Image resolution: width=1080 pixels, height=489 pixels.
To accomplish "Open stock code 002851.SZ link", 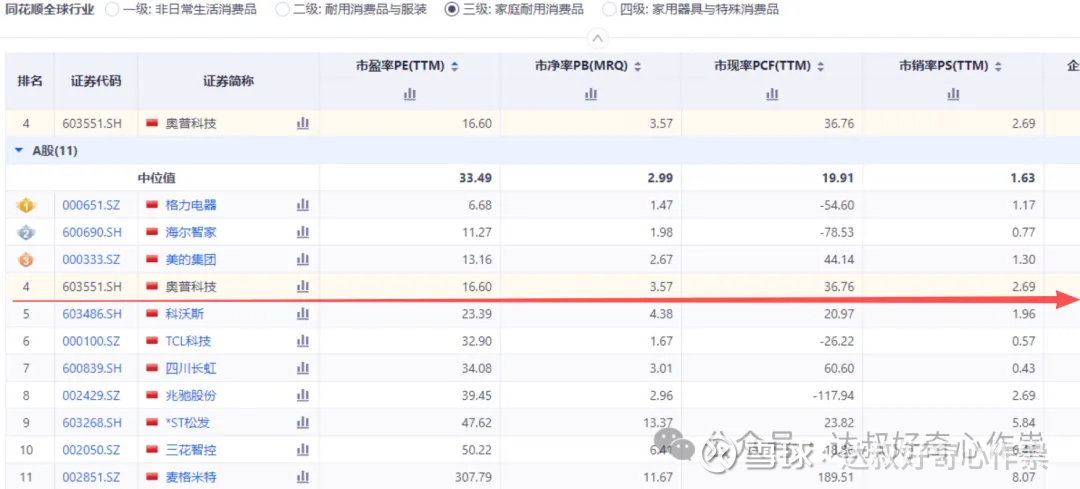I will [91, 477].
